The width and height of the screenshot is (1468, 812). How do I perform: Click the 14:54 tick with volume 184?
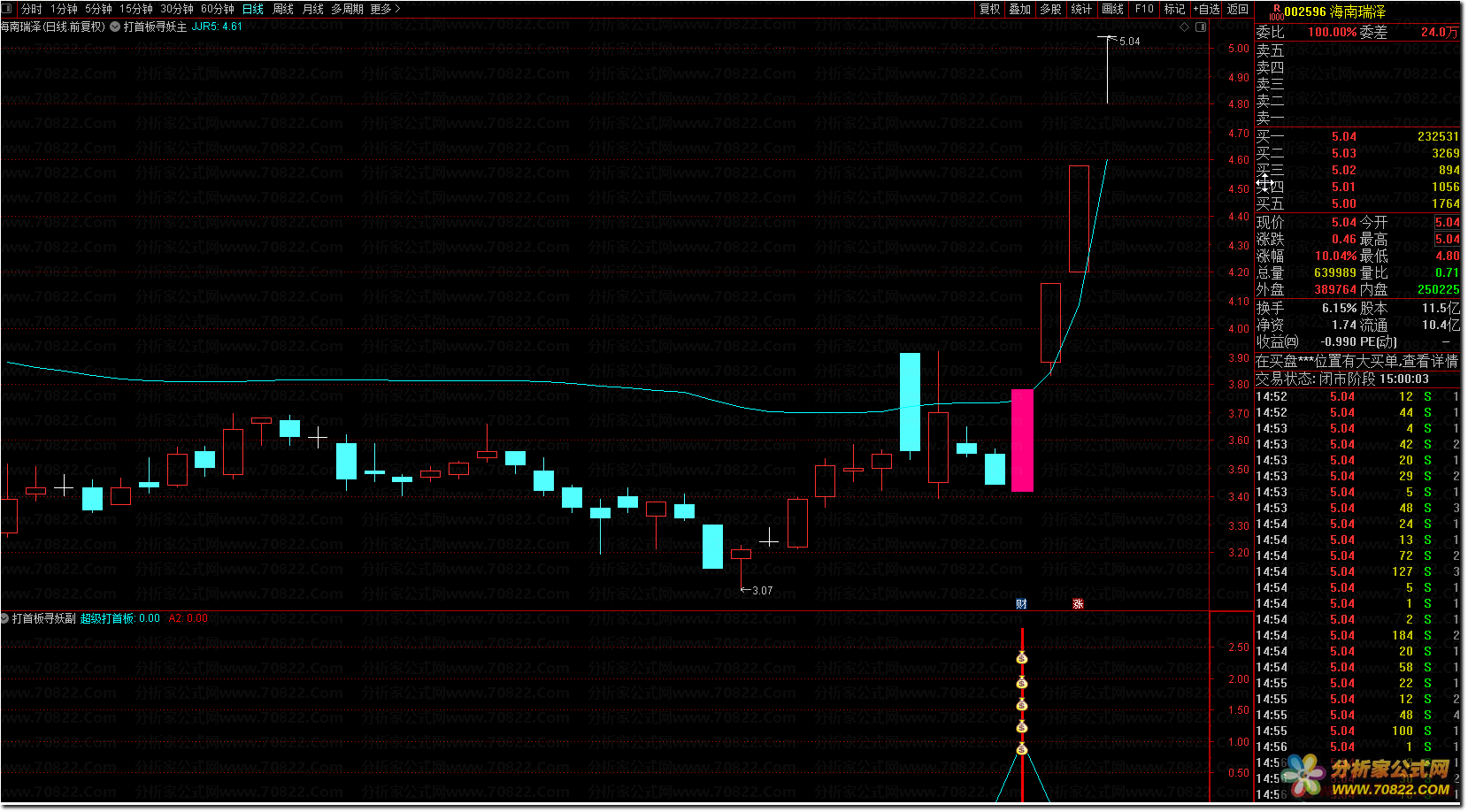click(1357, 635)
